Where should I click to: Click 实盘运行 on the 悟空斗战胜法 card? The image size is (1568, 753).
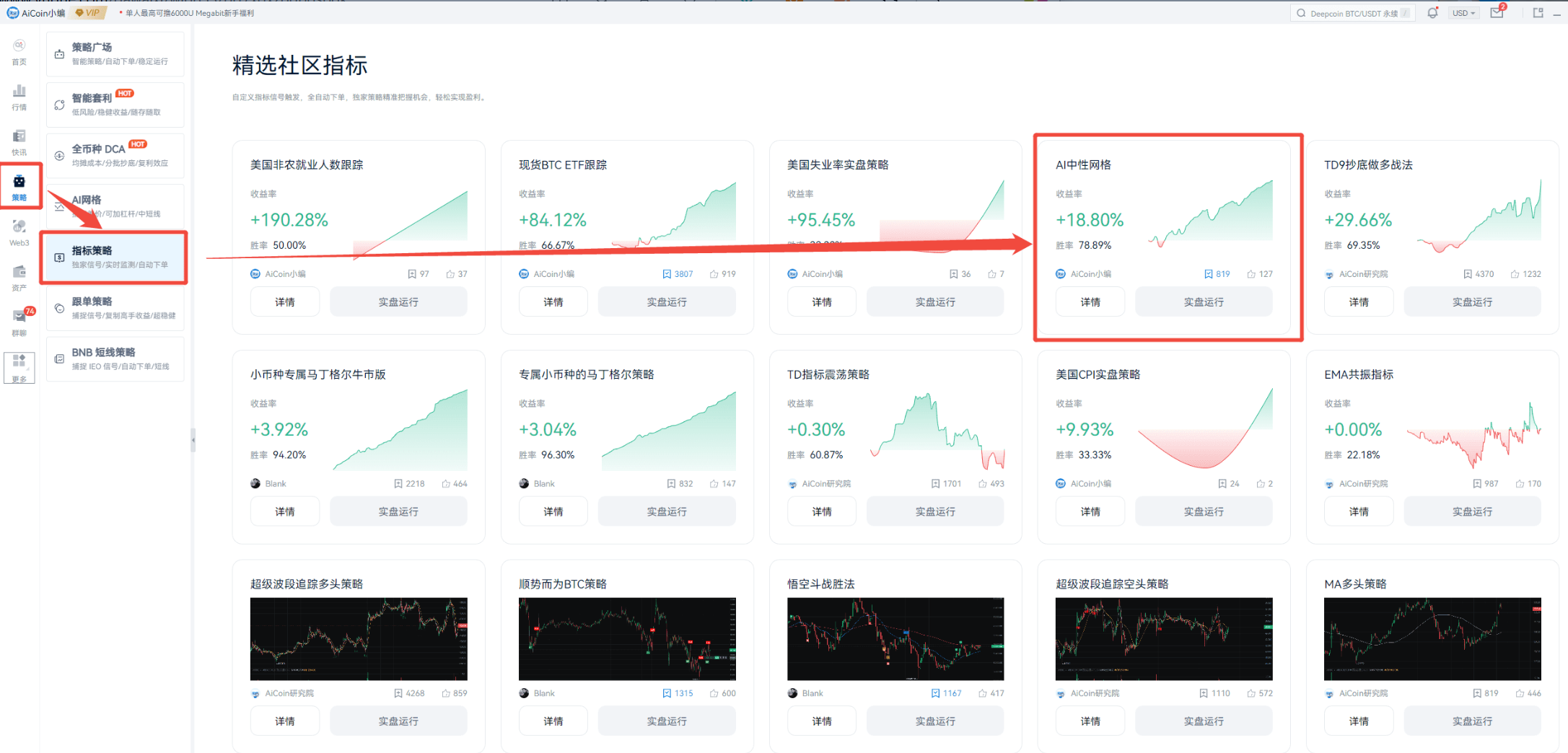coord(935,721)
